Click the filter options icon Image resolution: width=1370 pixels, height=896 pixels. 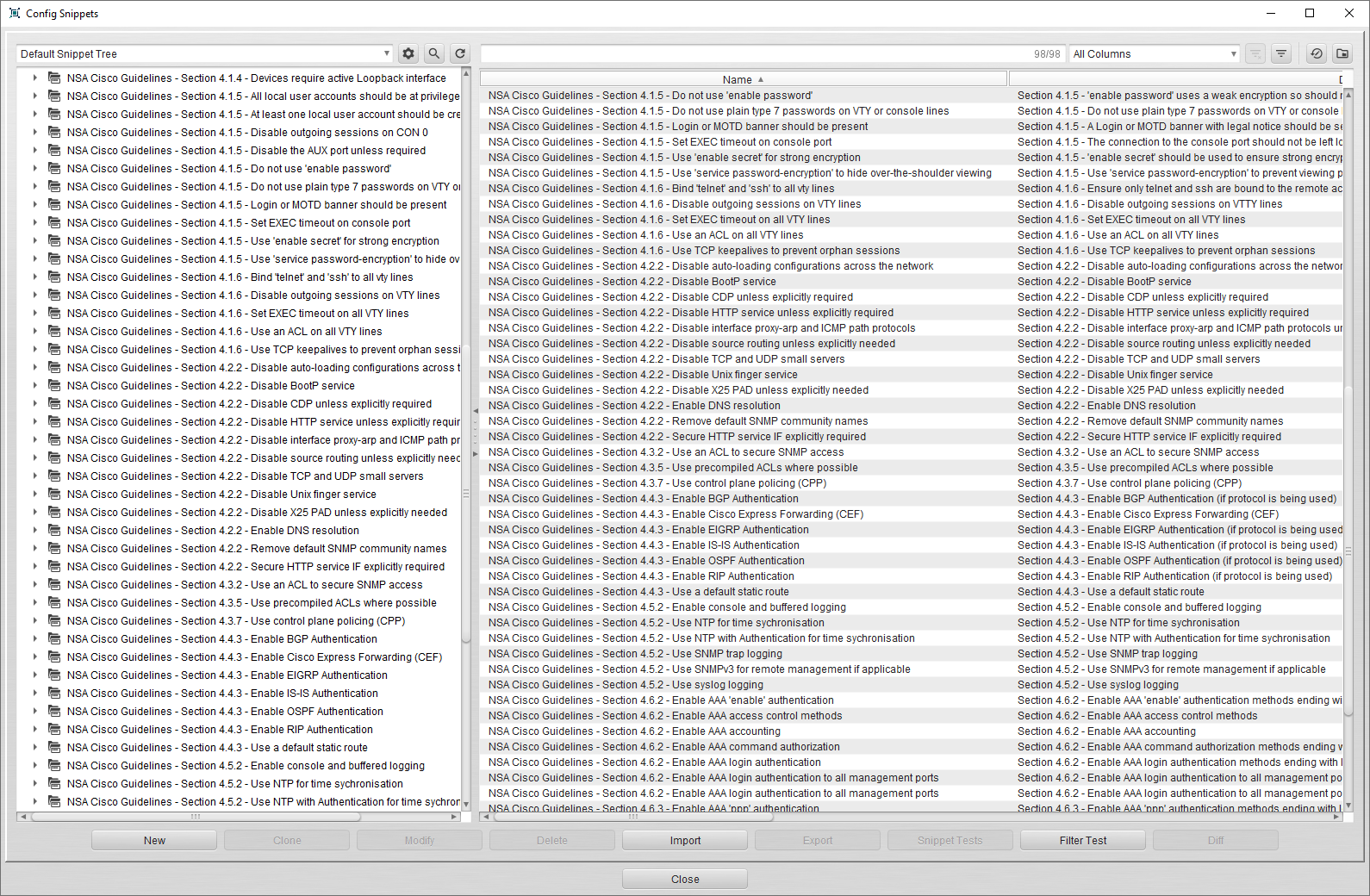tap(1281, 53)
